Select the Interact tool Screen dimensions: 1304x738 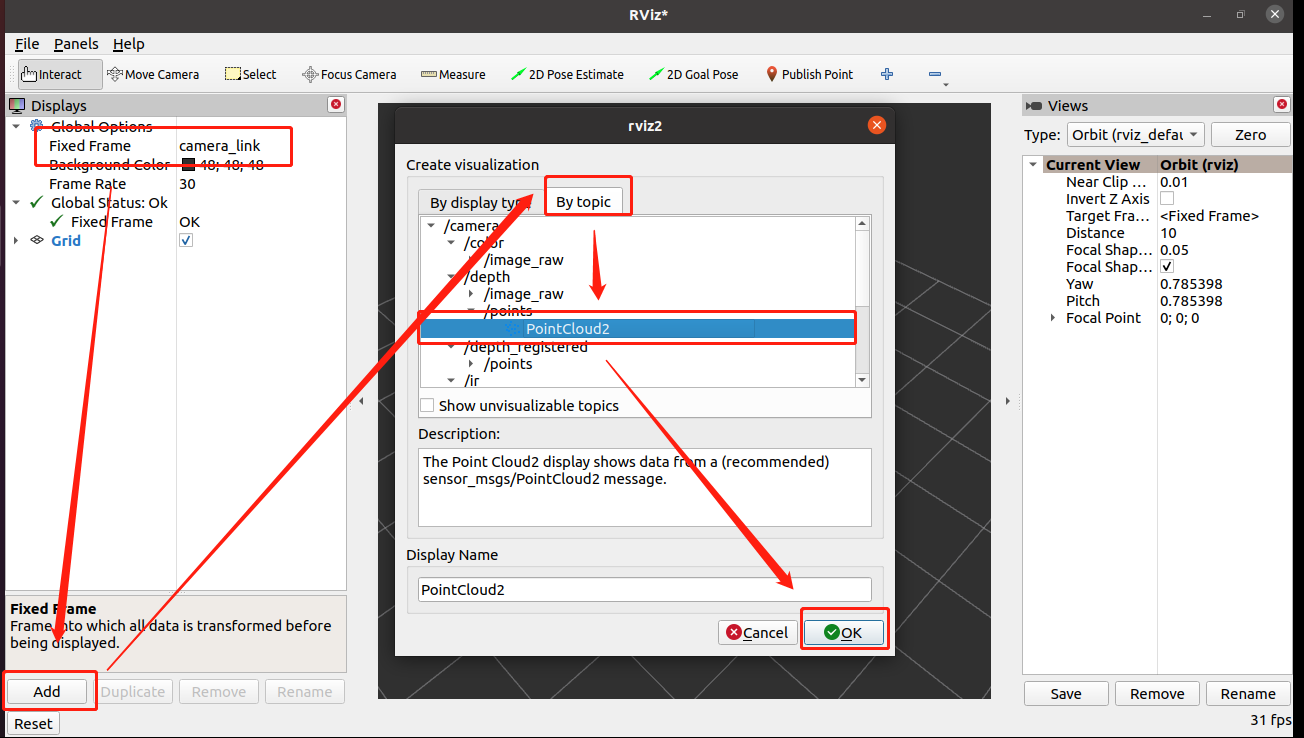60,74
